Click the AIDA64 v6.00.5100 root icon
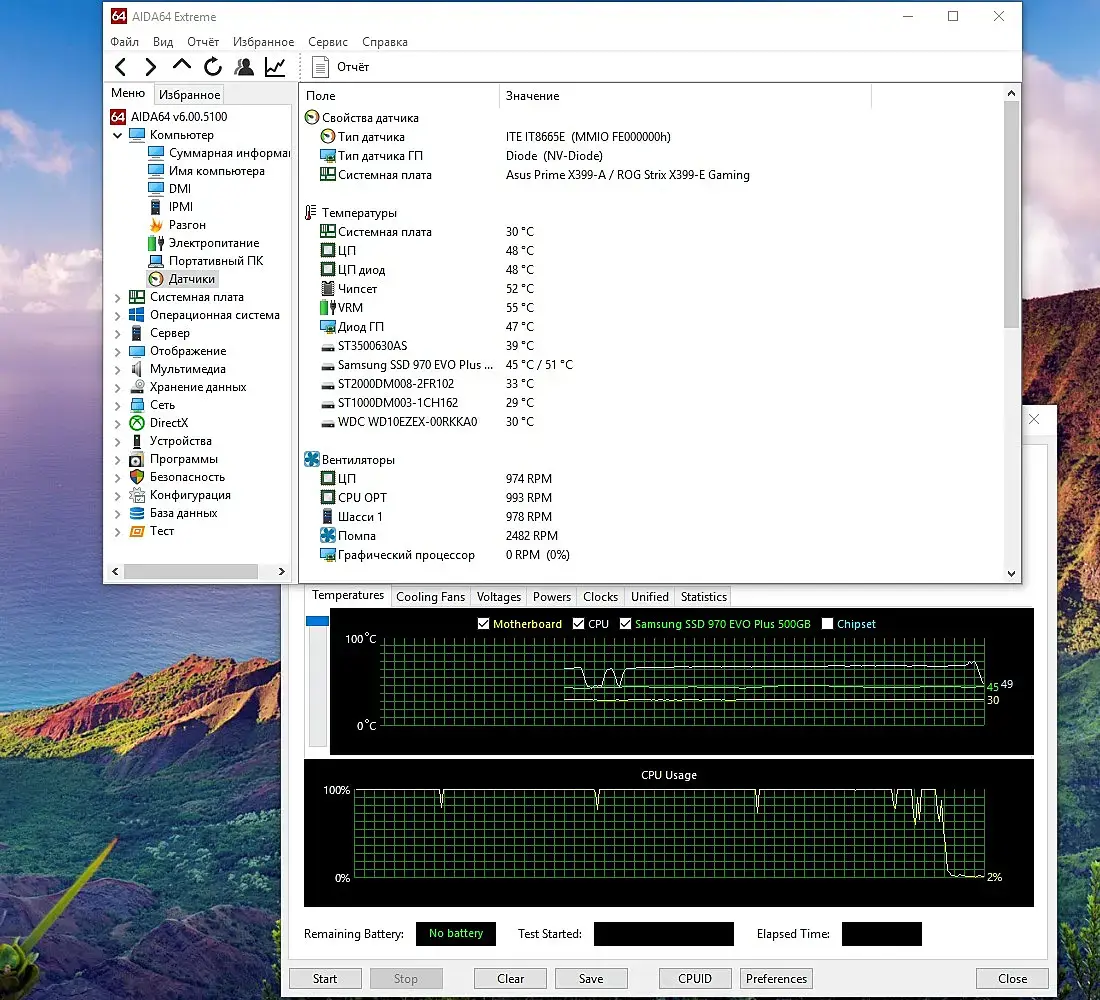 coord(118,116)
